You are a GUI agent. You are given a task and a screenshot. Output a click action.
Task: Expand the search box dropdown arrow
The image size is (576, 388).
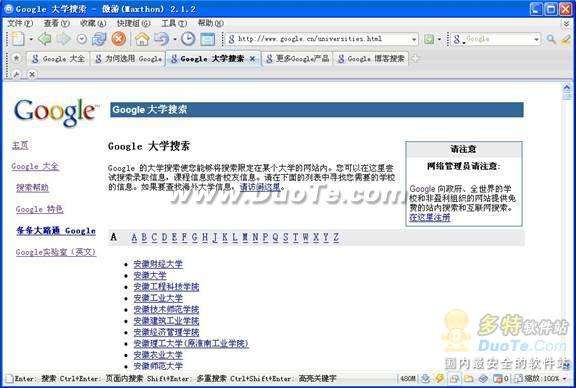536,39
